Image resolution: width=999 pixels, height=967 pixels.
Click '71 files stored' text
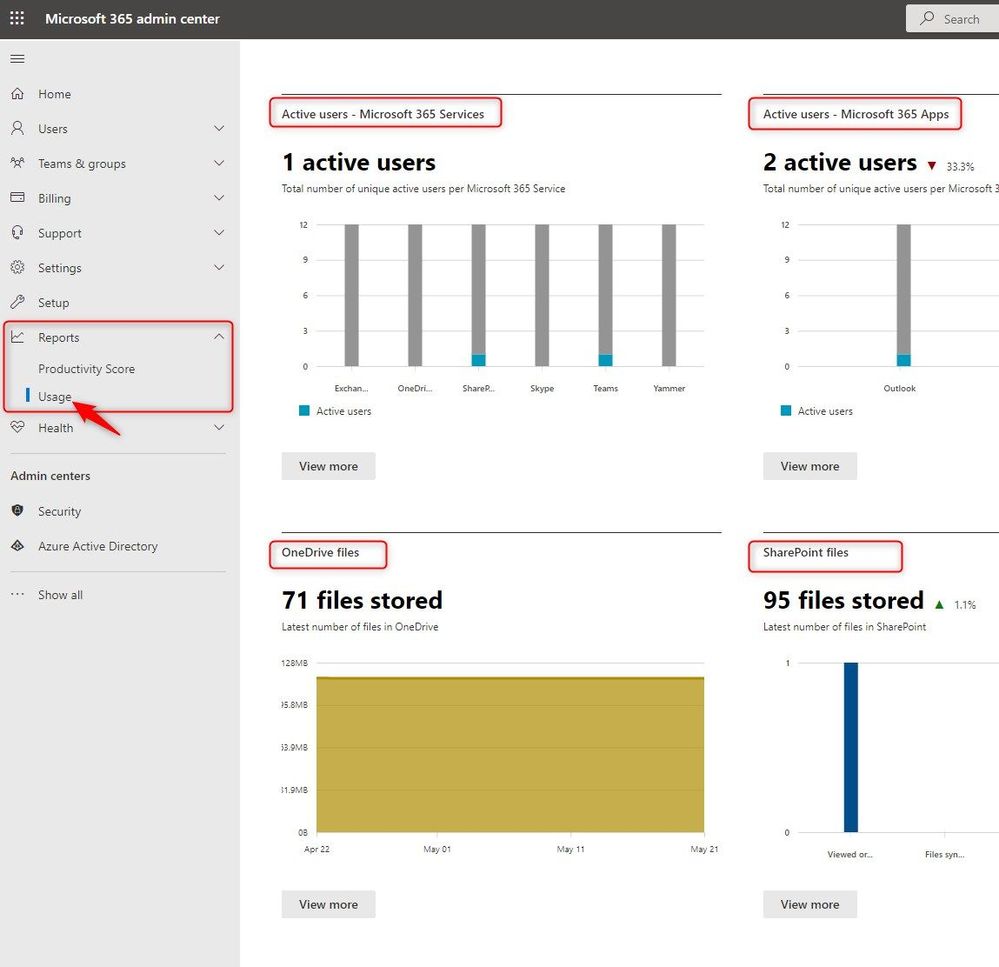pyautogui.click(x=362, y=600)
